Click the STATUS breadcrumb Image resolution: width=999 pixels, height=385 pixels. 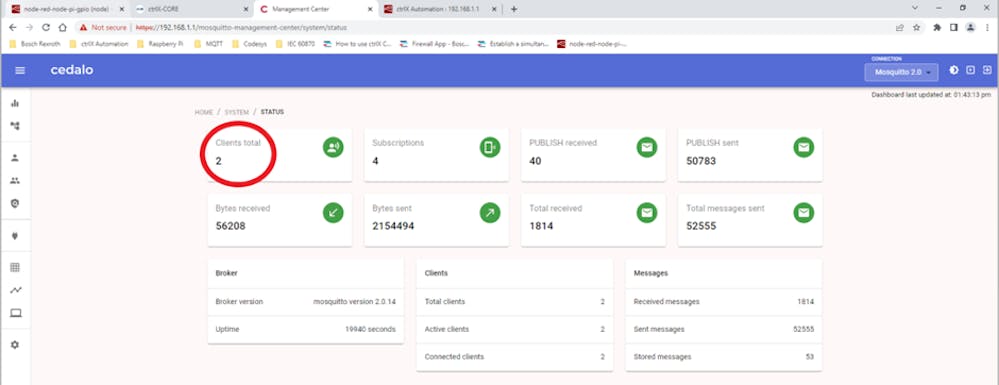[x=272, y=112]
